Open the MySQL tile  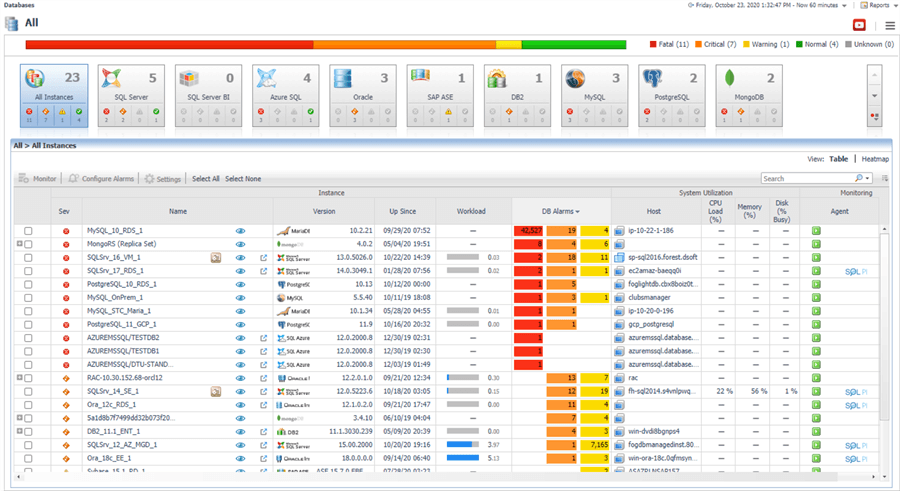click(595, 95)
